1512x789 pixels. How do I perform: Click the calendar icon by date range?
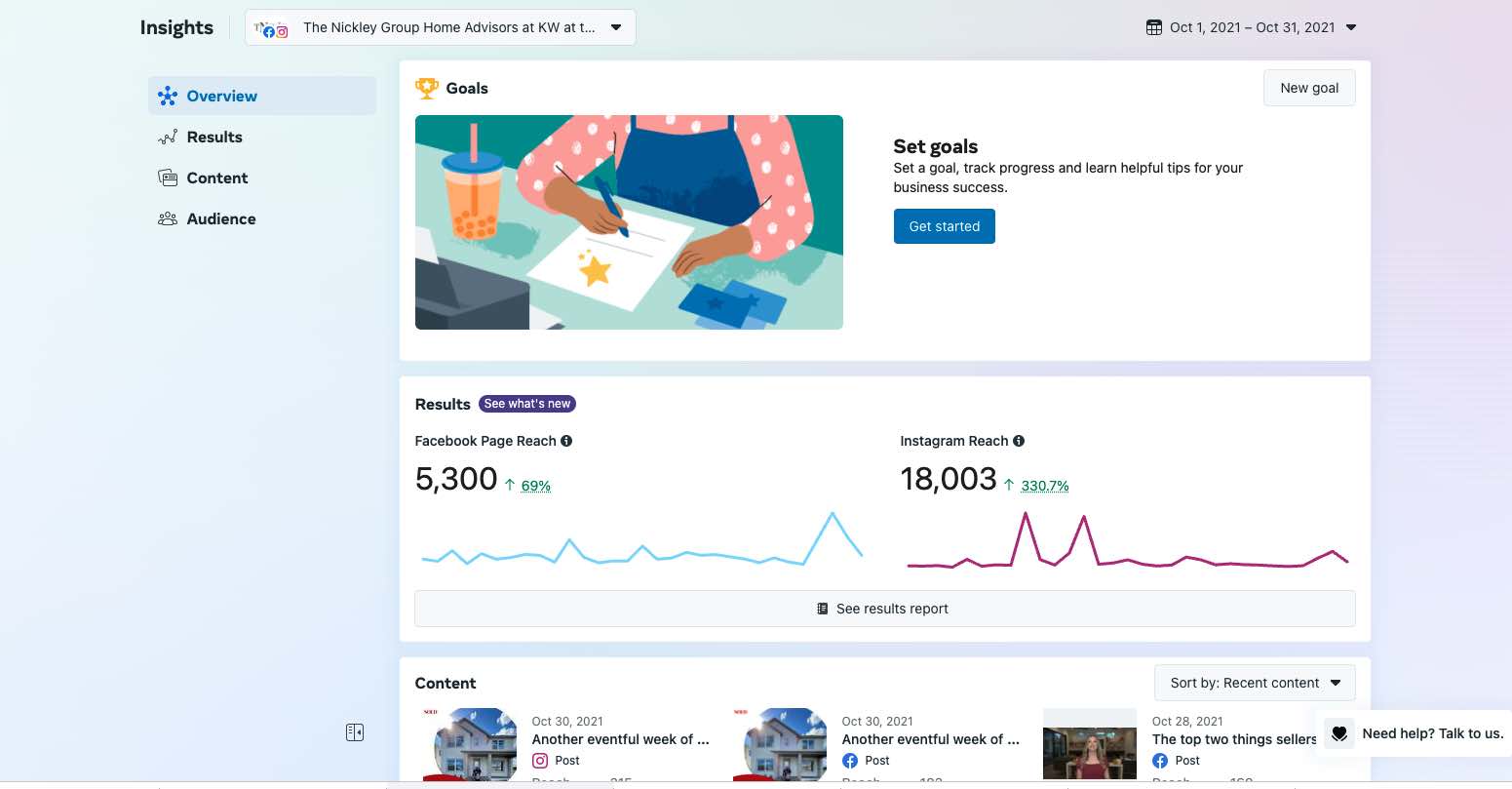1154,27
